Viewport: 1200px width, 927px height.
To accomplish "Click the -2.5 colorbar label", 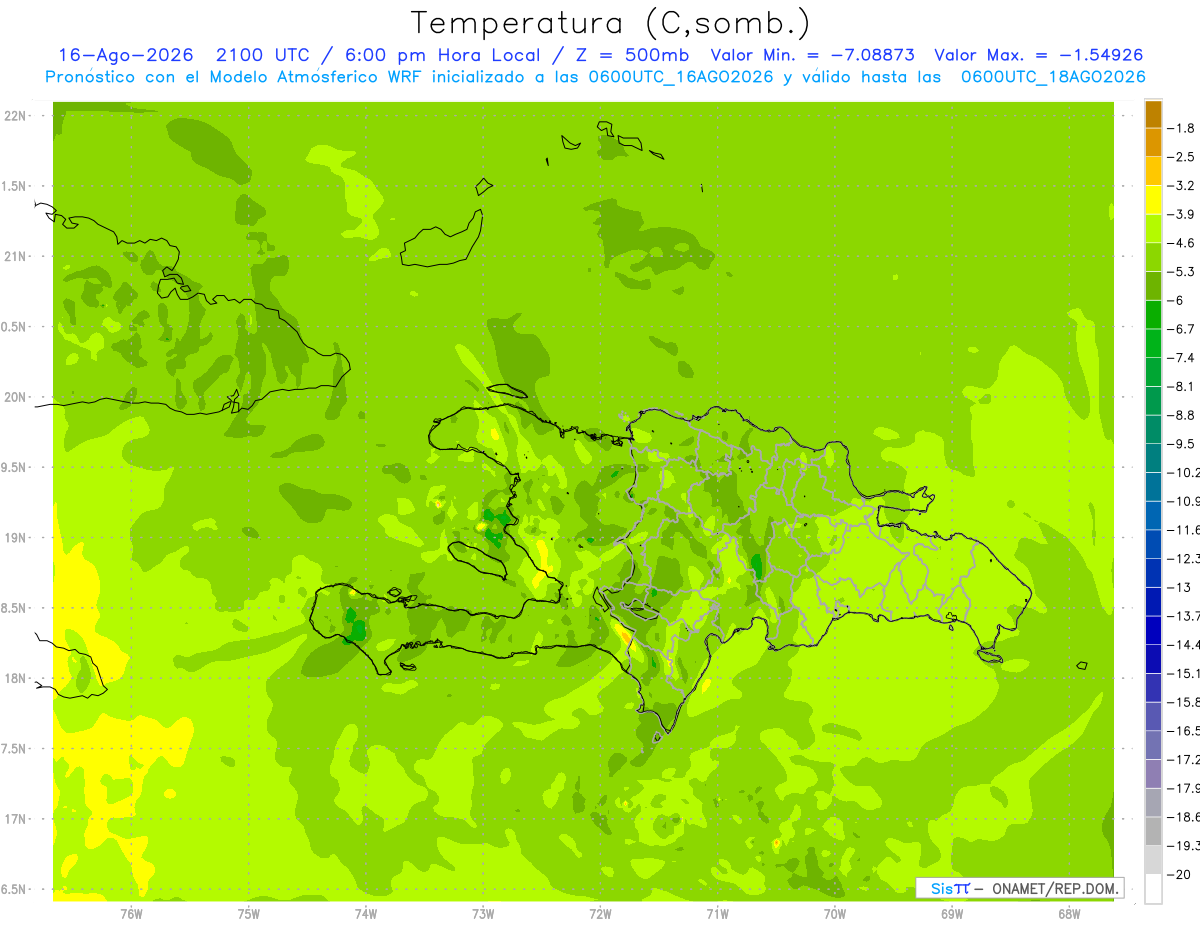I will 1181,157.
